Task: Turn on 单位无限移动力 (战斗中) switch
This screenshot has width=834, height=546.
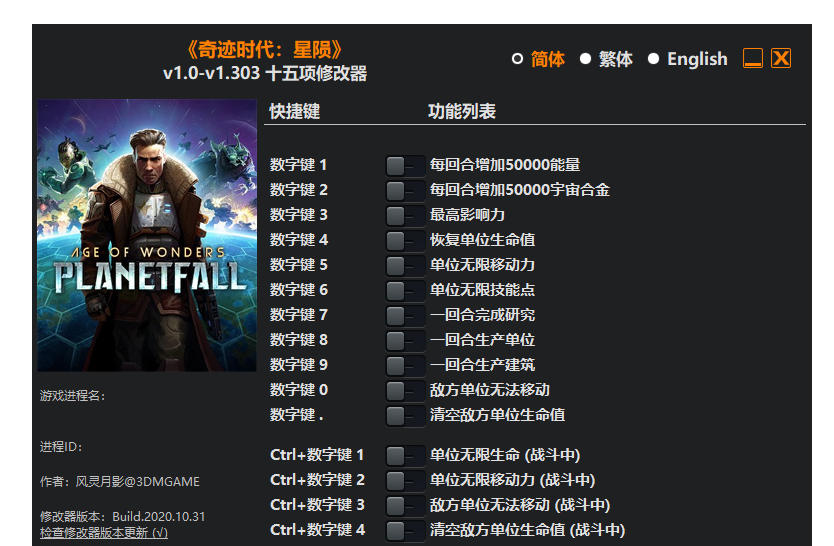Action: pyautogui.click(x=405, y=481)
